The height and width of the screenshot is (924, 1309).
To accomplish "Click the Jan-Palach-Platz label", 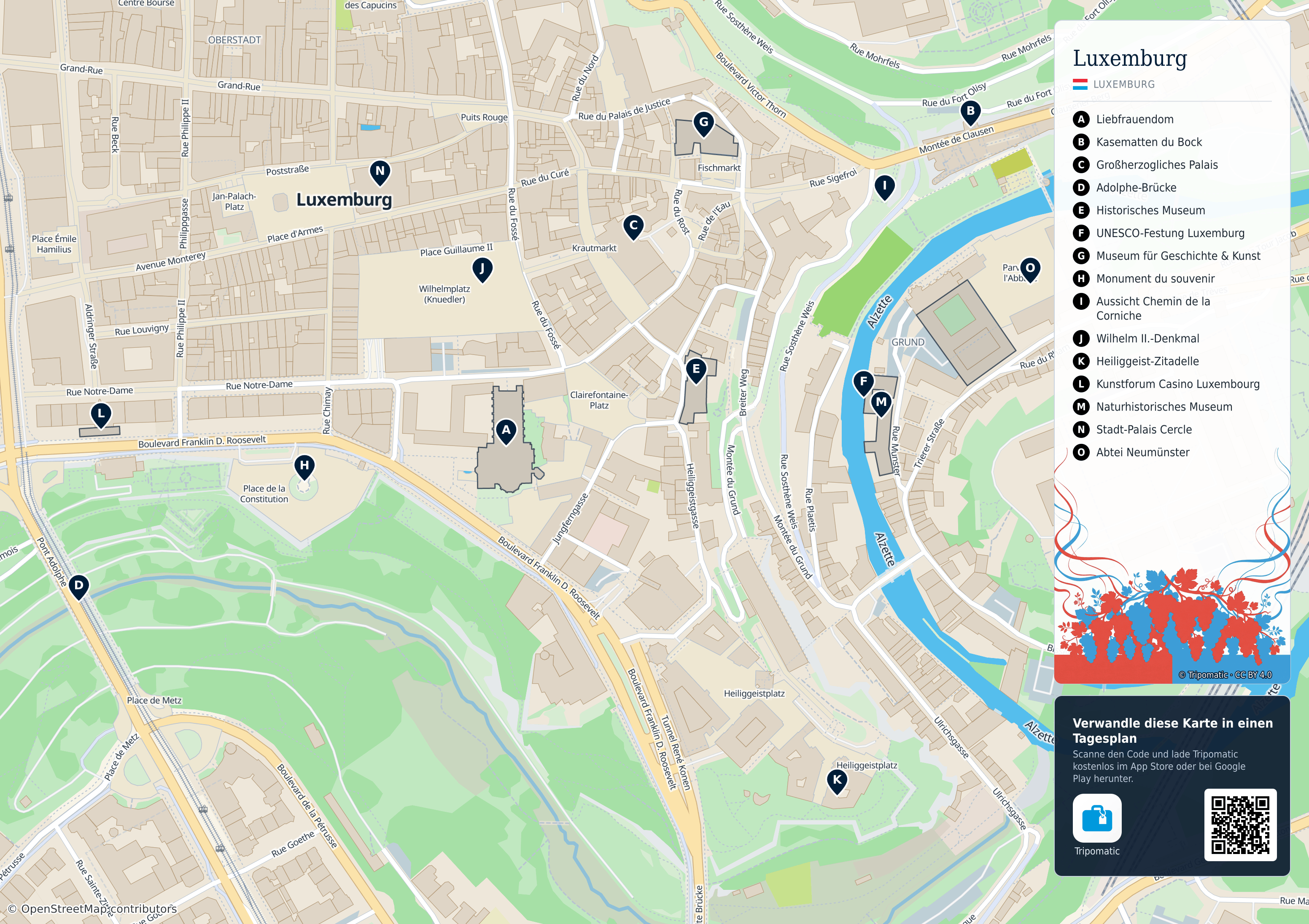I will pyautogui.click(x=234, y=201).
